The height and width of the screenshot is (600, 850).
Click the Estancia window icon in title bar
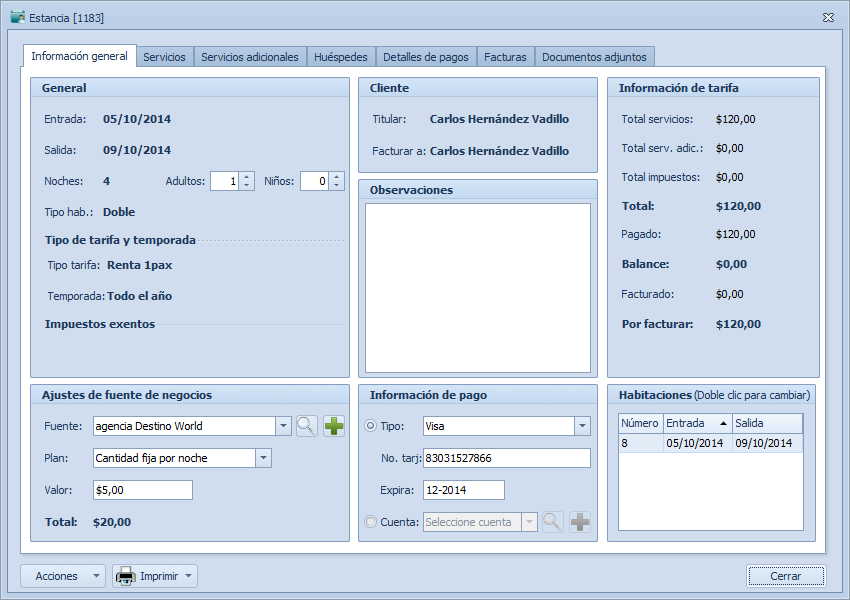pyautogui.click(x=17, y=17)
